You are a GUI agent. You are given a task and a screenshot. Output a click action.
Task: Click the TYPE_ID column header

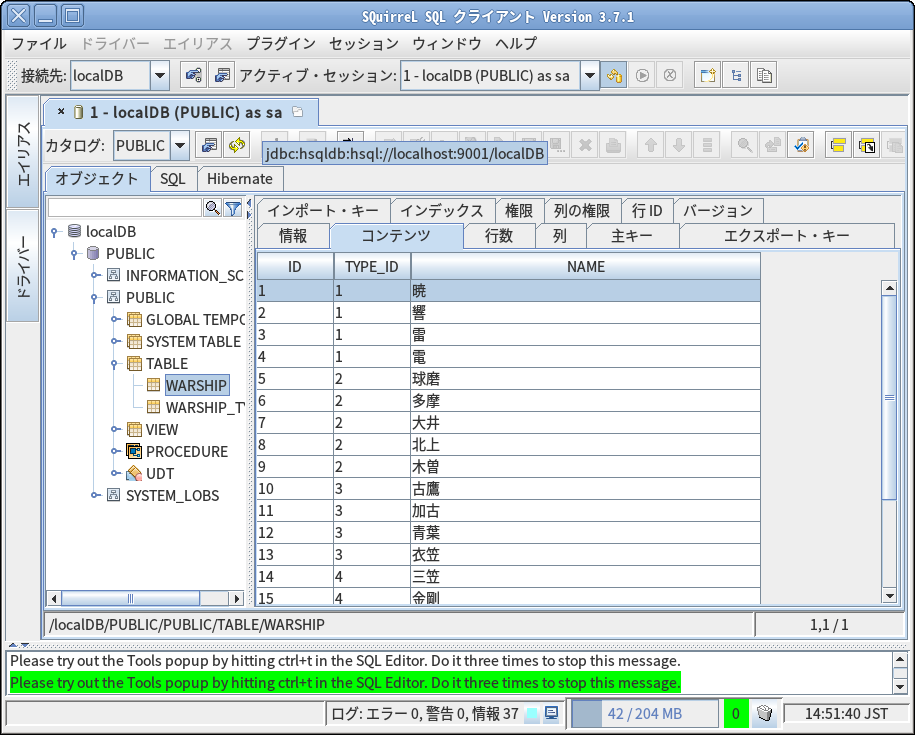(x=372, y=267)
